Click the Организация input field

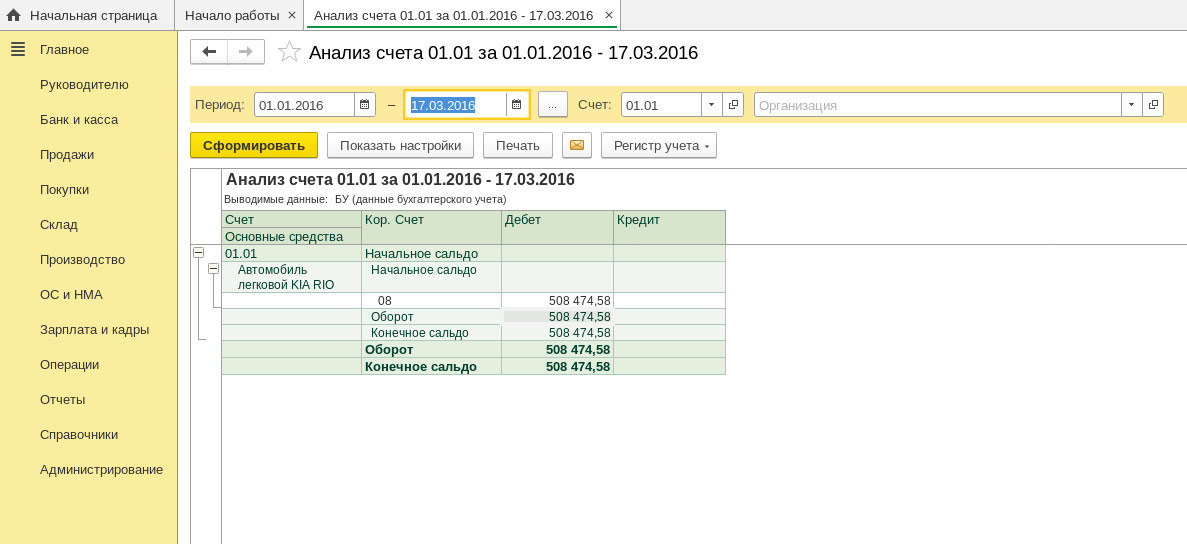coord(938,105)
